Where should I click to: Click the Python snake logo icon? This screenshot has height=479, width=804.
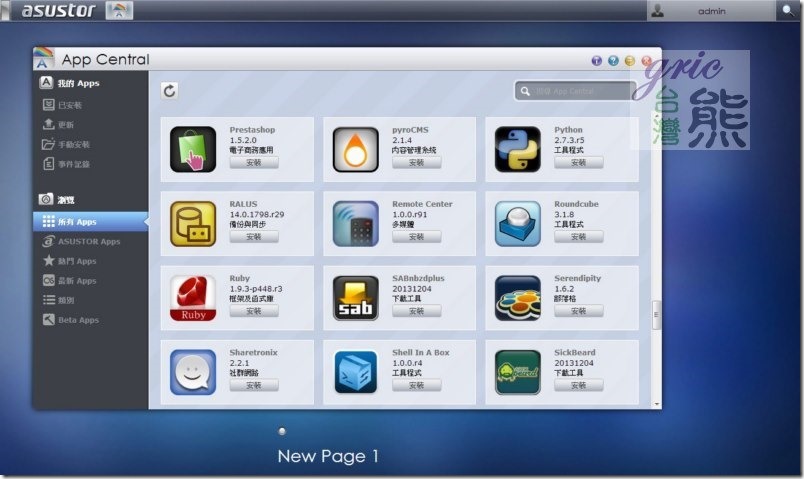coord(518,149)
